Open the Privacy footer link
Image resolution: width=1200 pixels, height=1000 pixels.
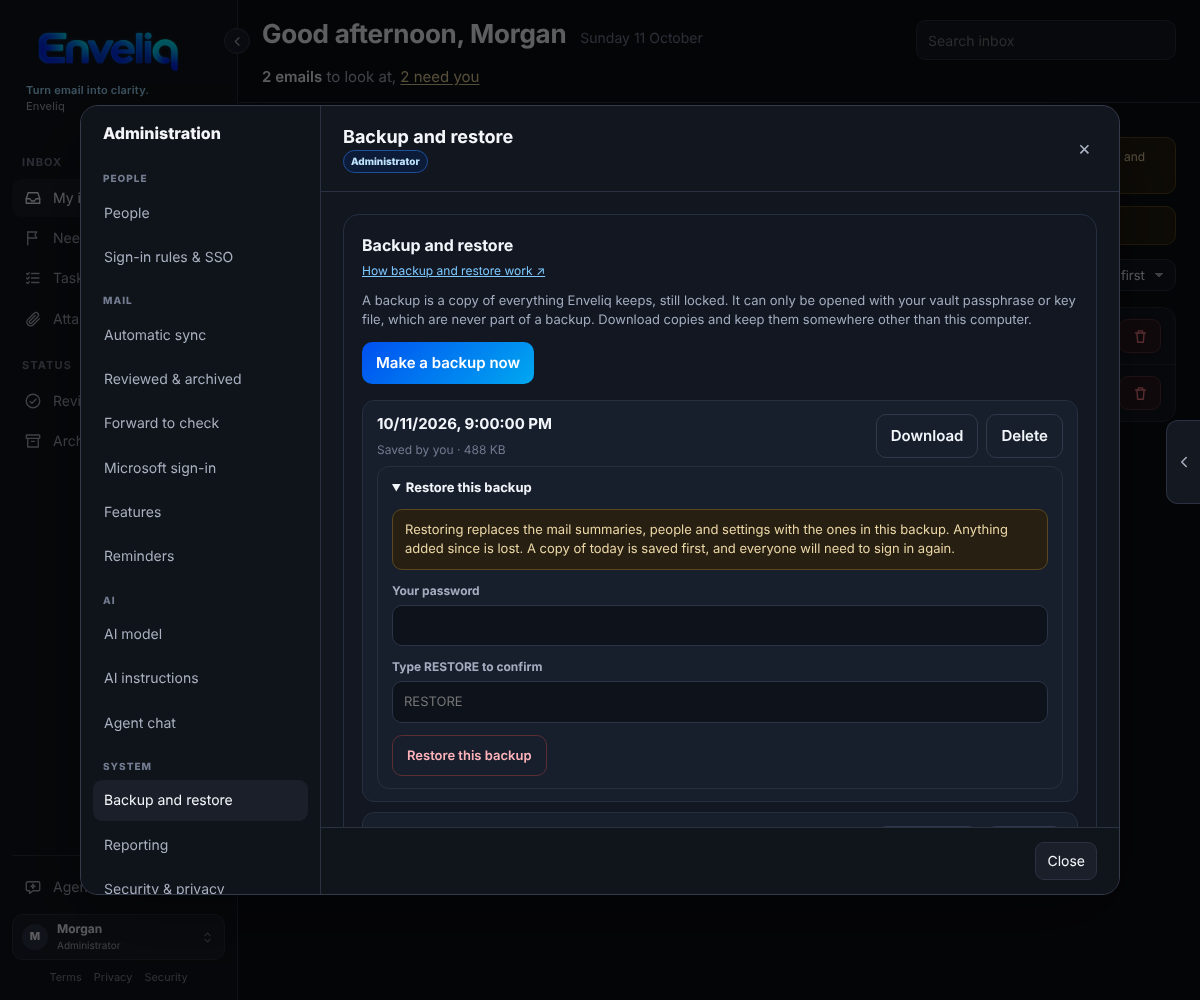[x=113, y=977]
